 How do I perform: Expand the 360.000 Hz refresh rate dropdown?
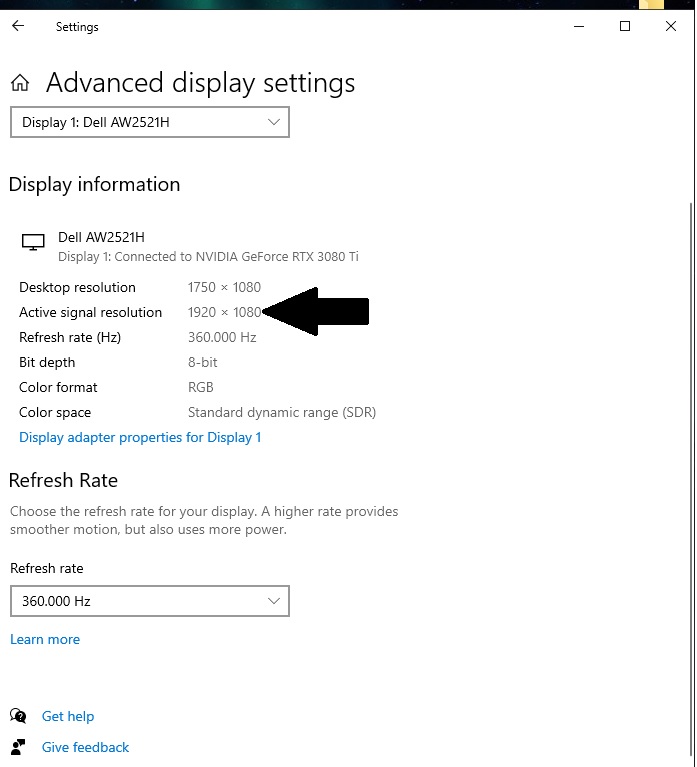click(149, 601)
